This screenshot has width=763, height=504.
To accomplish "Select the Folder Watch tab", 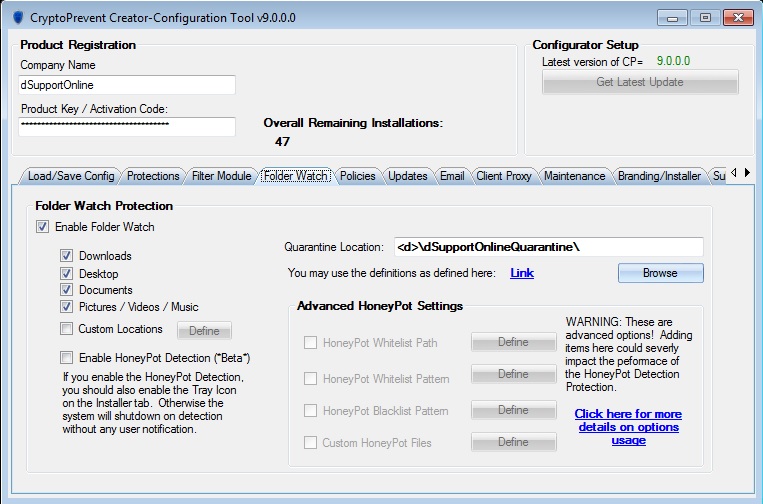I will [296, 176].
